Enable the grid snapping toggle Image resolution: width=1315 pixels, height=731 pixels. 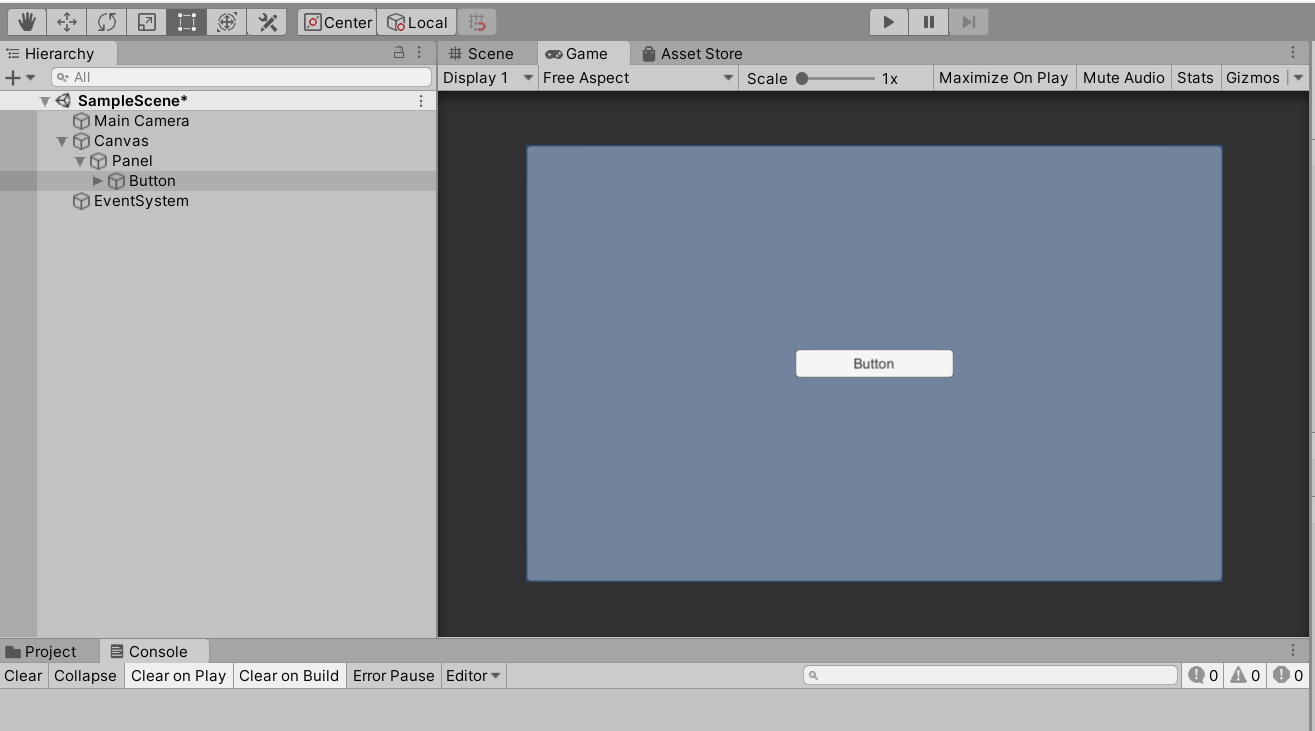coord(475,21)
